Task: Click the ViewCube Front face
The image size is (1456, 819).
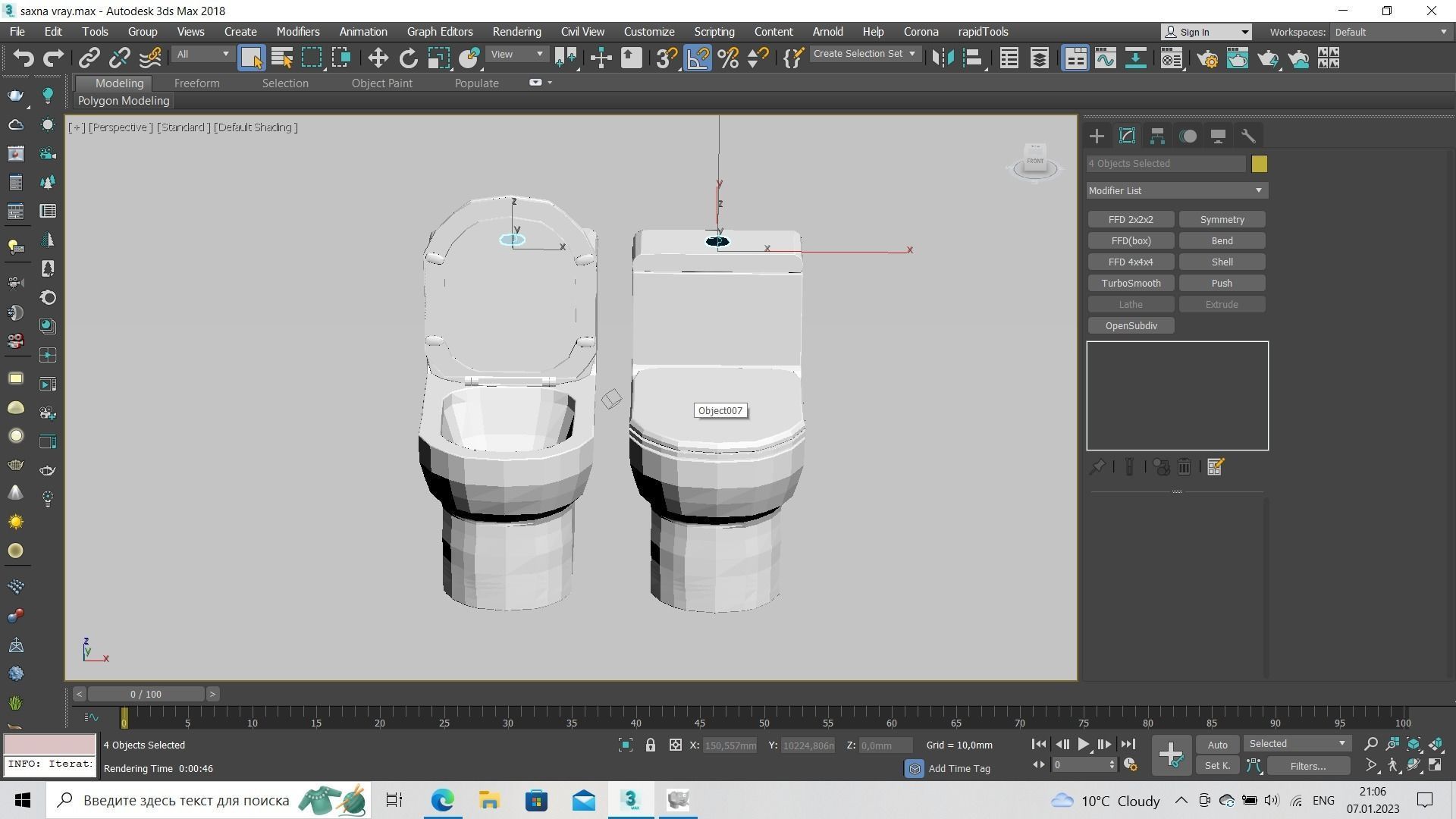Action: (1035, 161)
